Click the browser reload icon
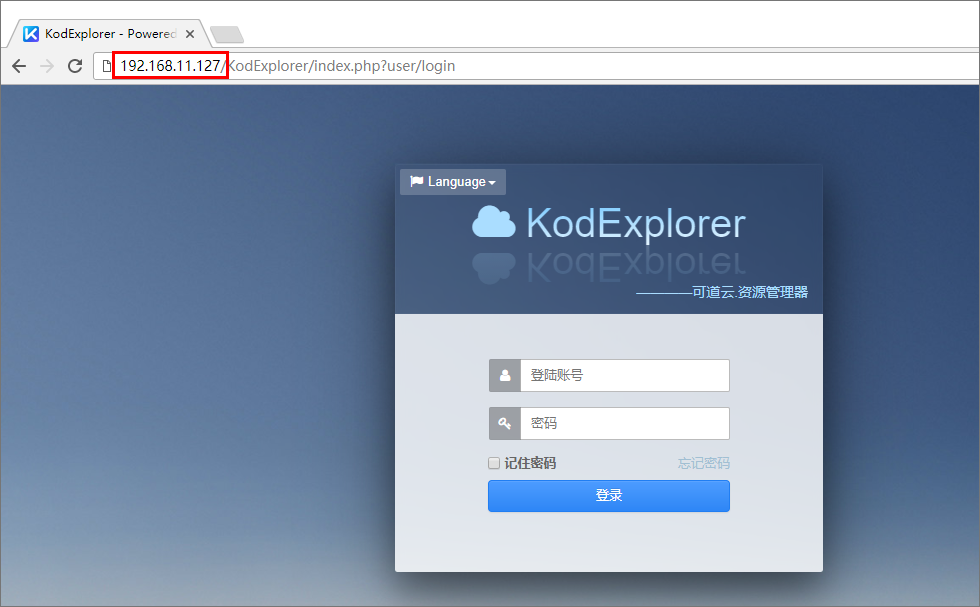Screen dimensions: 980x607 tap(75, 65)
